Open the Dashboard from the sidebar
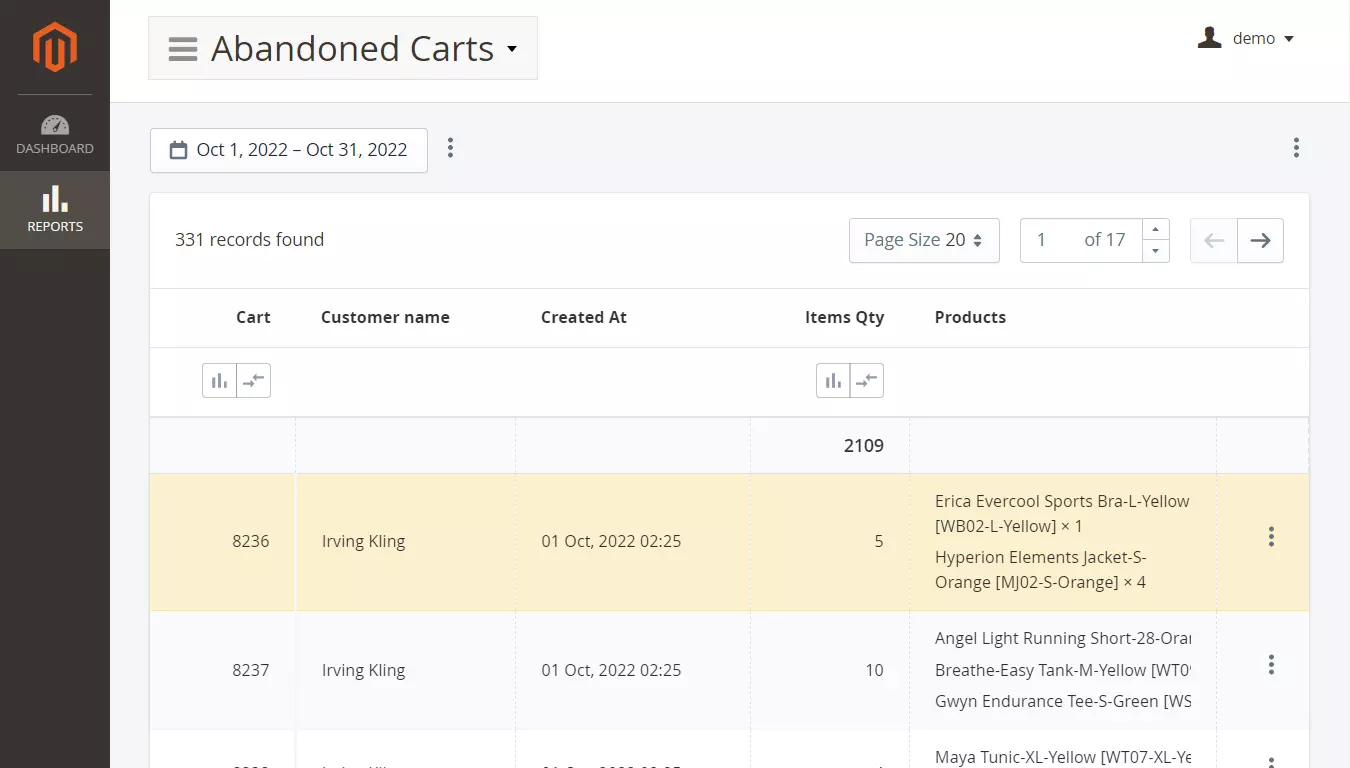 (x=55, y=135)
